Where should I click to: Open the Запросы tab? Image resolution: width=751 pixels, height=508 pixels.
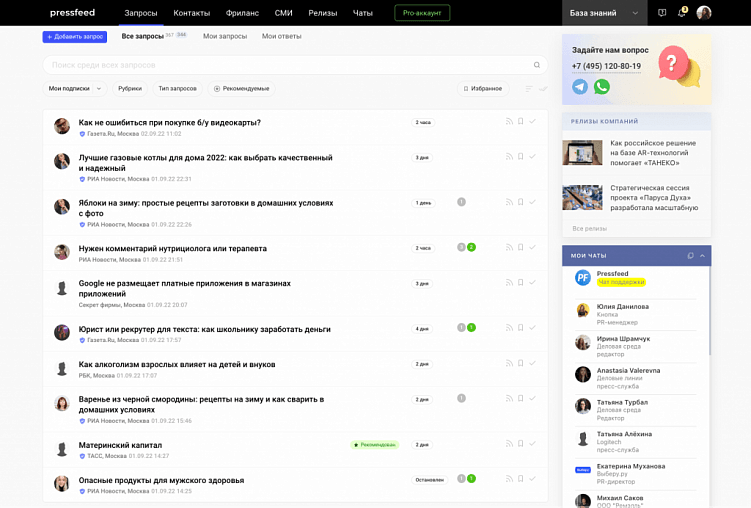click(x=141, y=13)
